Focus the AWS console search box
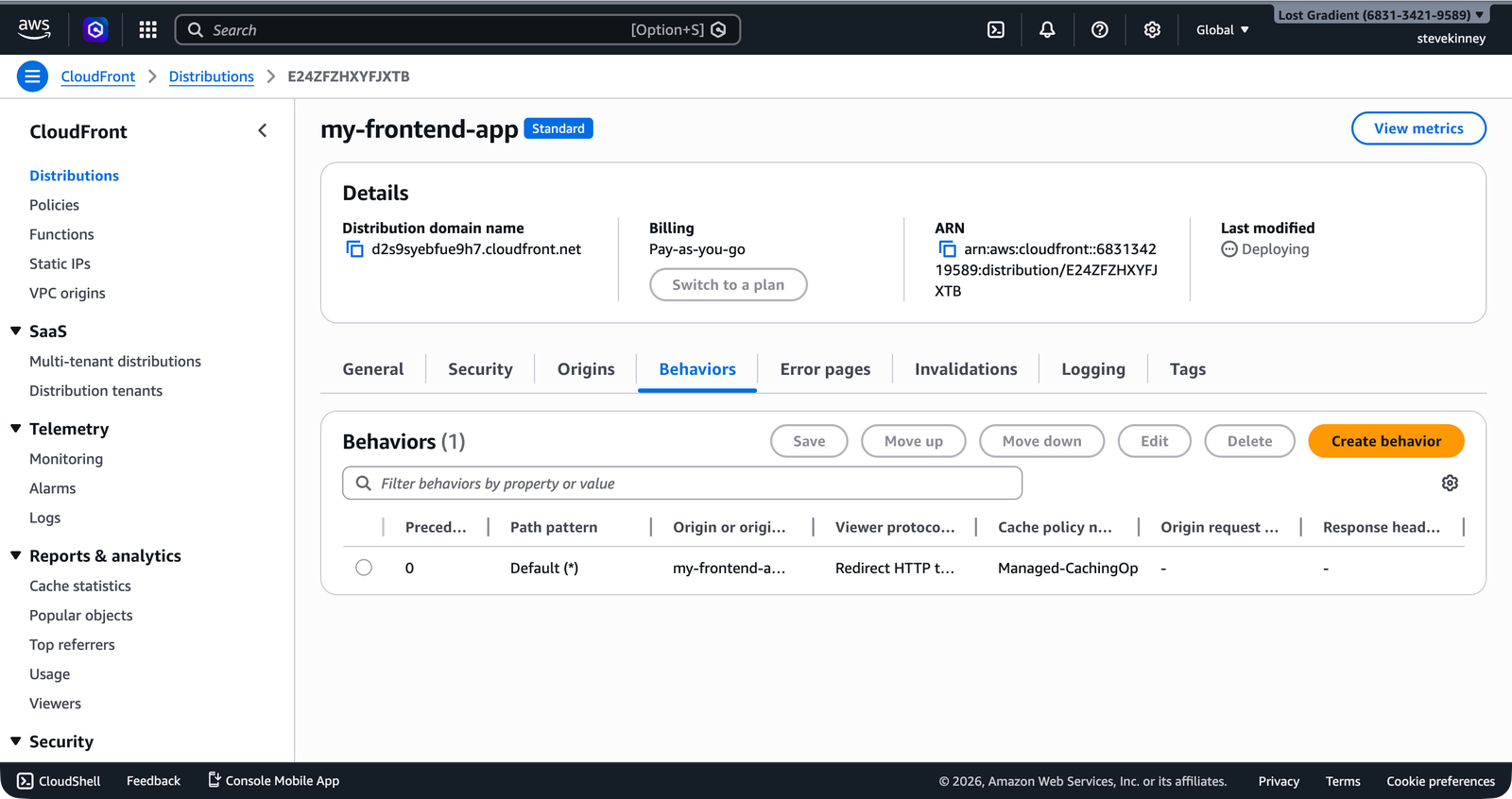Image resolution: width=1512 pixels, height=799 pixels. [457, 30]
